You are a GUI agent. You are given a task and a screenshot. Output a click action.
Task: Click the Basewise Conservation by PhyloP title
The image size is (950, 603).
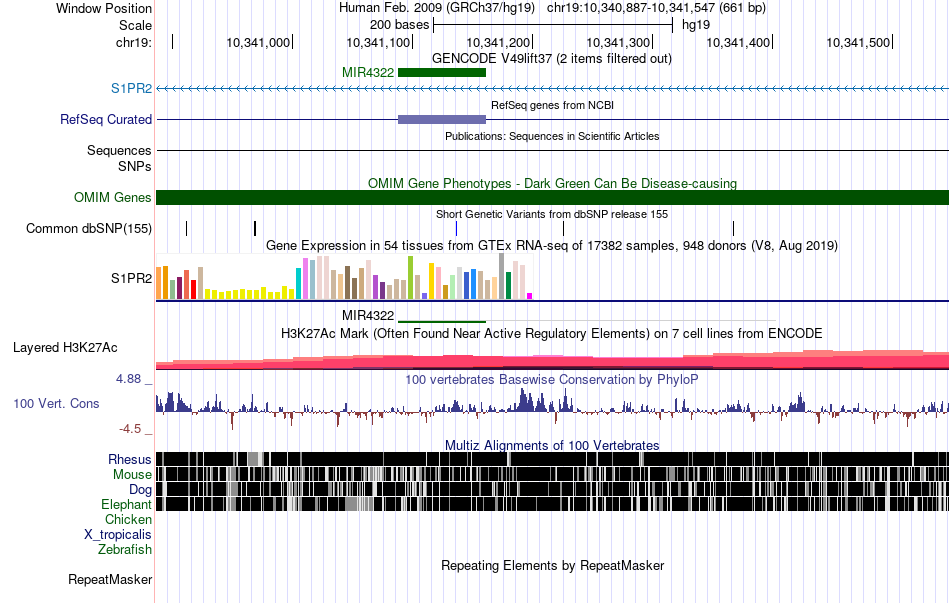point(552,379)
